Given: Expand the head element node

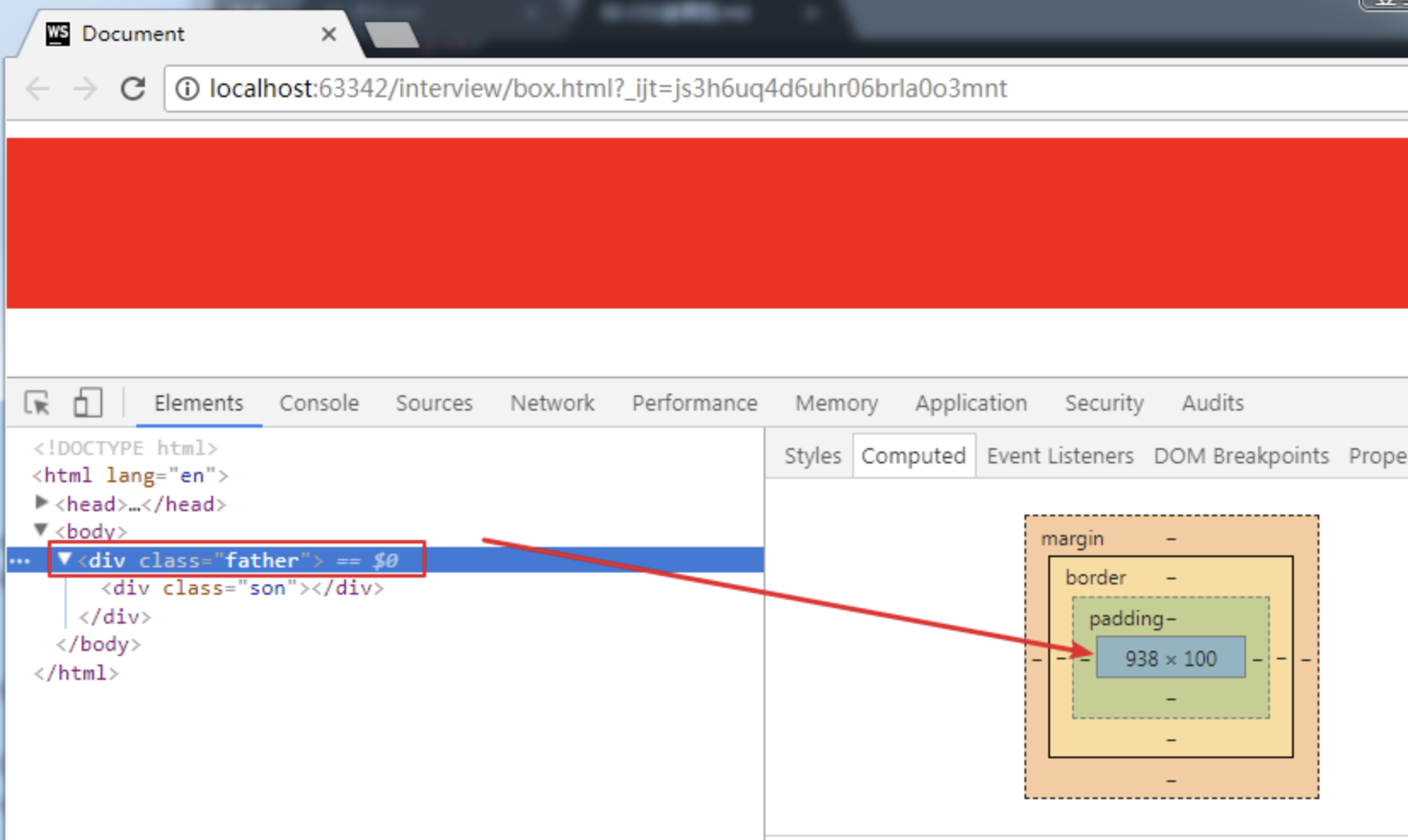Looking at the screenshot, I should (41, 503).
